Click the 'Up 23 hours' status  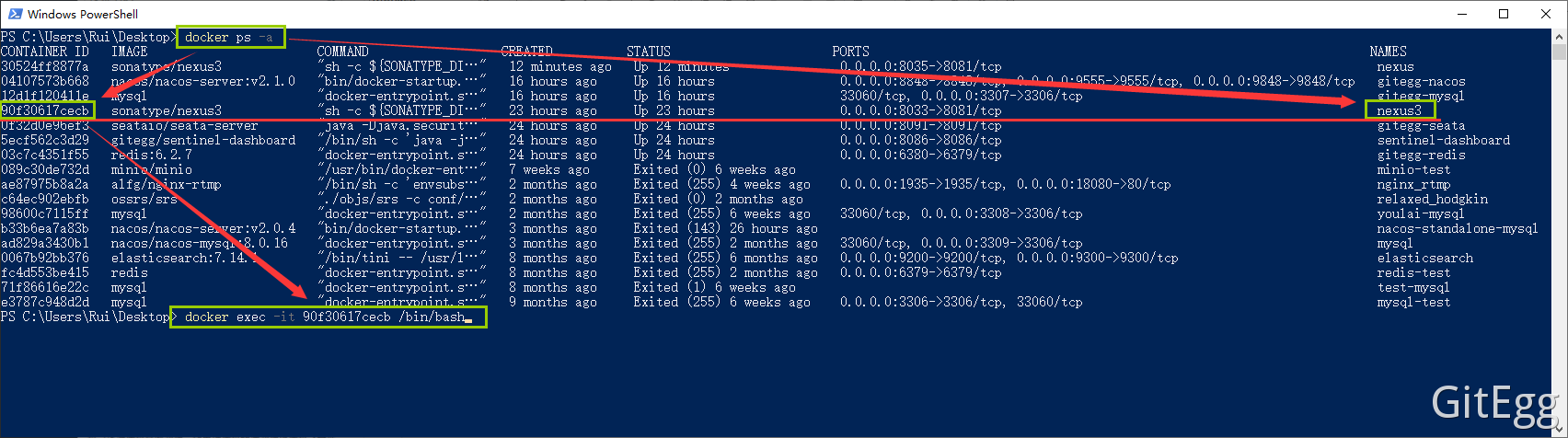point(674,110)
